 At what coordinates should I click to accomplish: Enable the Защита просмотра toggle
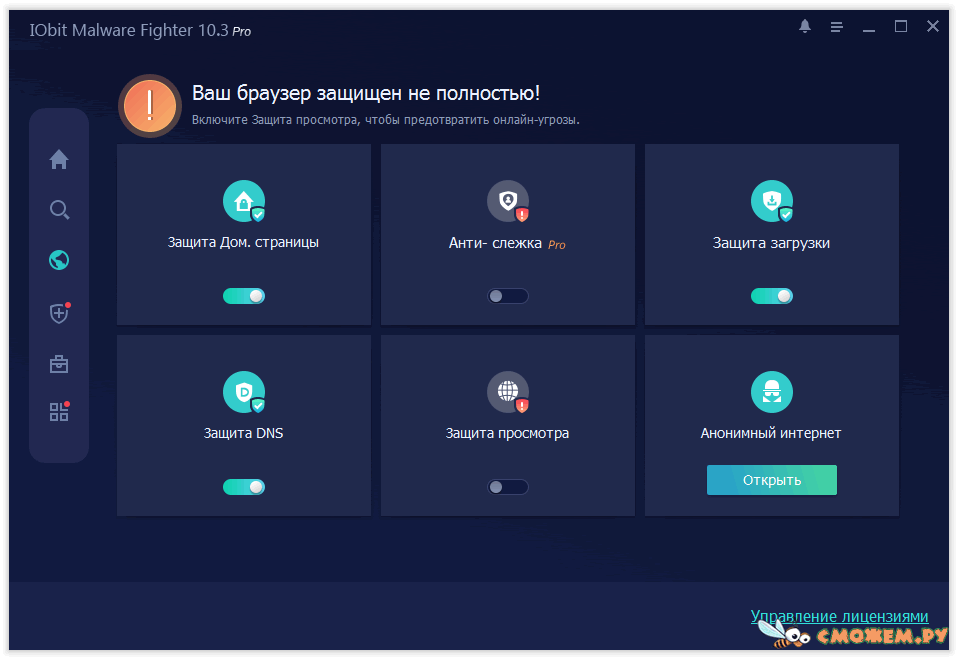point(508,487)
